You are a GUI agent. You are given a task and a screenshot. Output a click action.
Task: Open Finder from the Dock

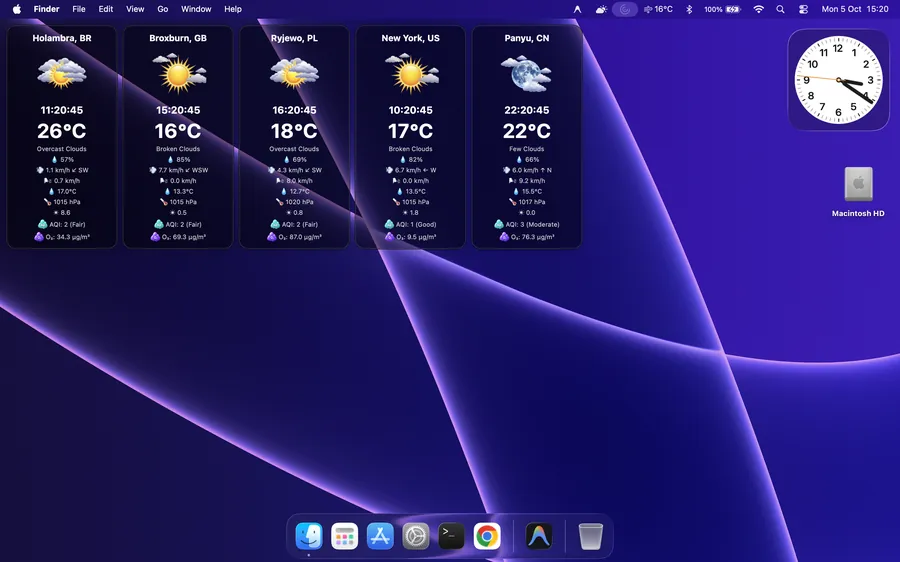point(309,536)
